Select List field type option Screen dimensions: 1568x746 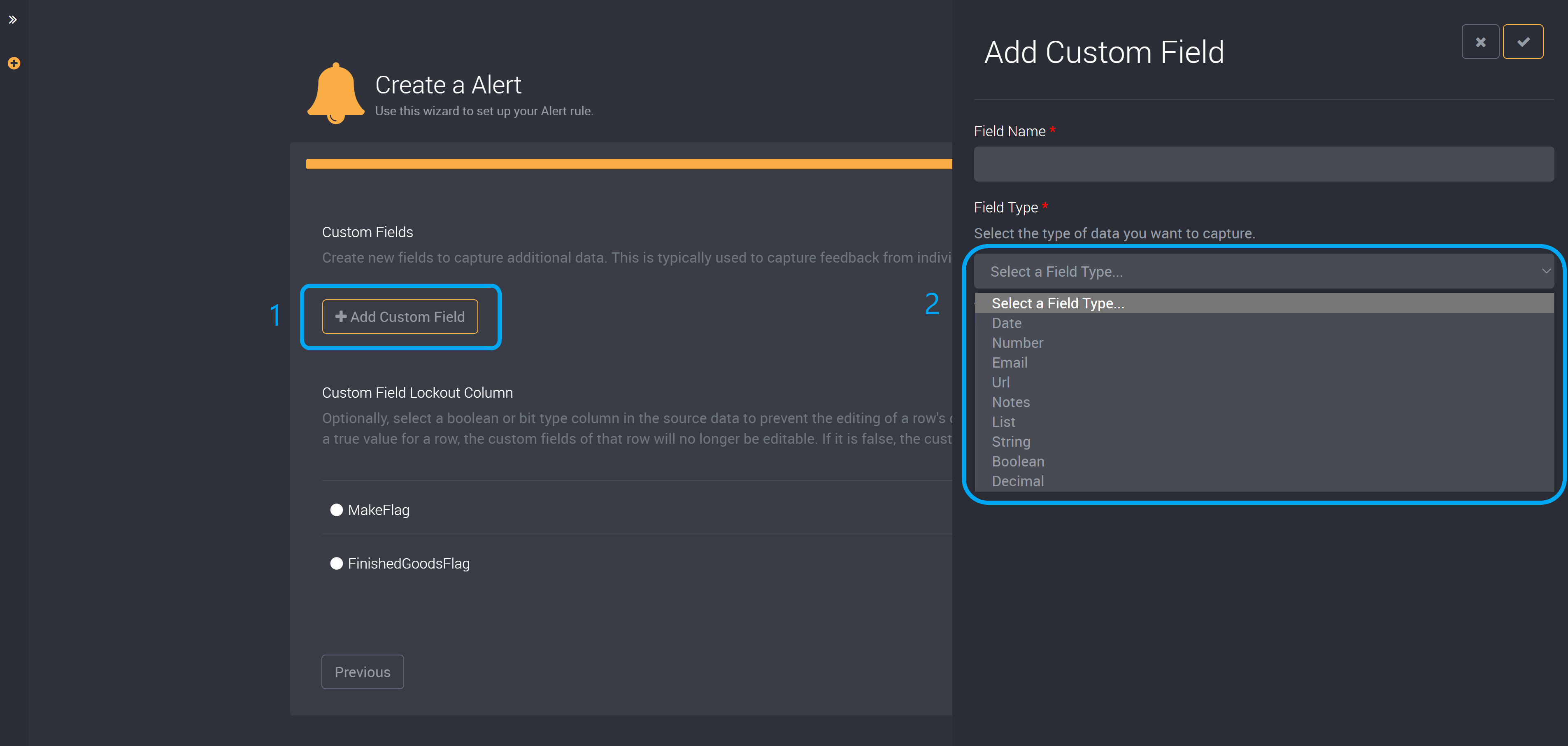(x=1263, y=422)
